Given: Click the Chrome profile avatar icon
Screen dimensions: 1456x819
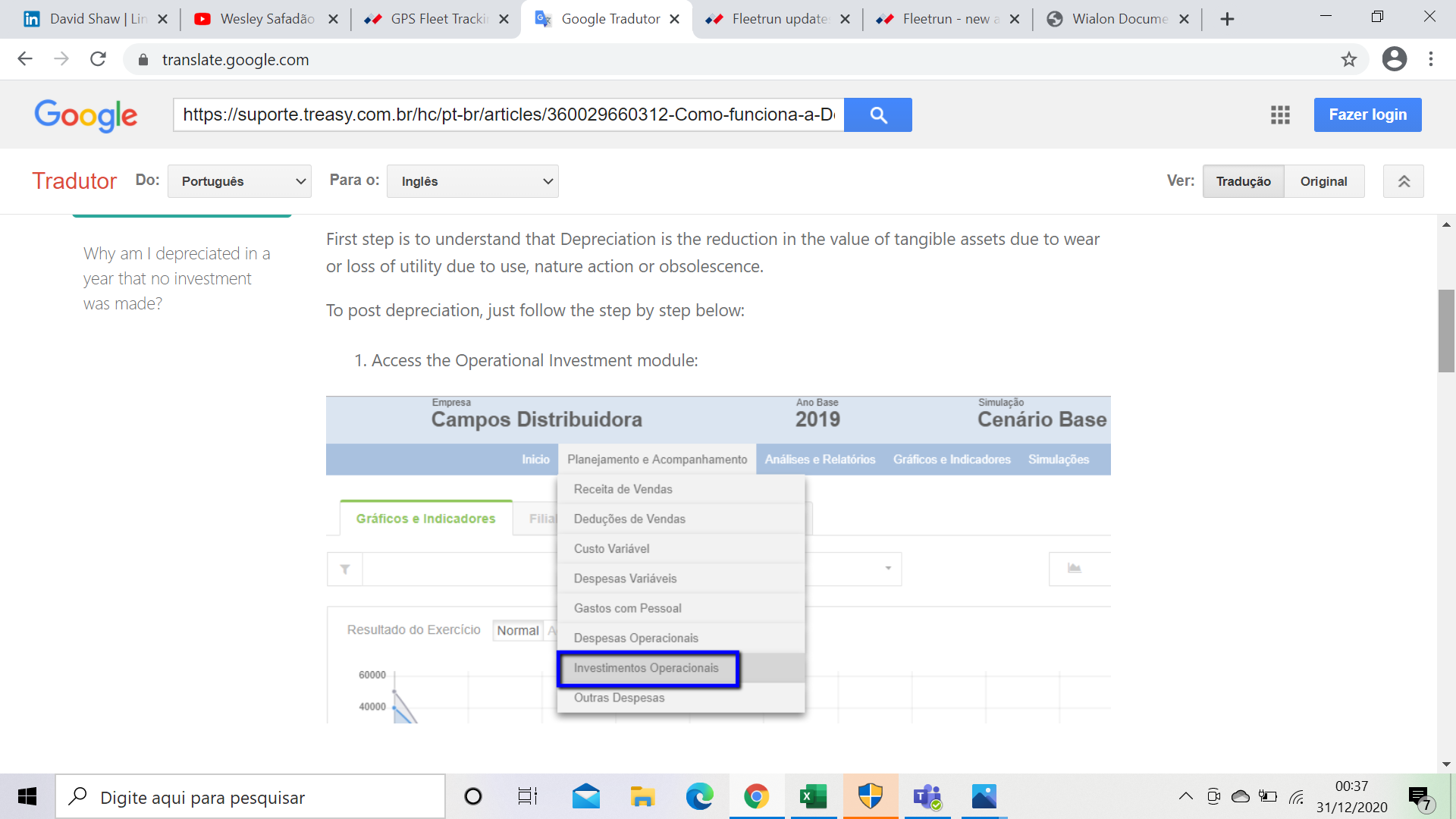Looking at the screenshot, I should coord(1394,59).
